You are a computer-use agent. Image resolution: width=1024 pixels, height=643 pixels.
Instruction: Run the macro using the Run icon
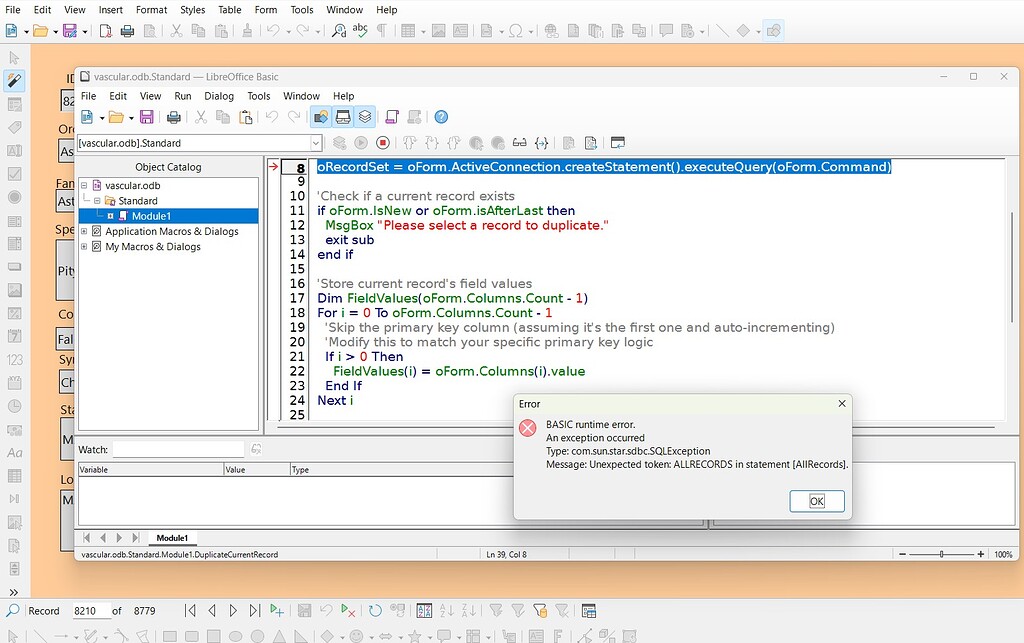point(361,143)
